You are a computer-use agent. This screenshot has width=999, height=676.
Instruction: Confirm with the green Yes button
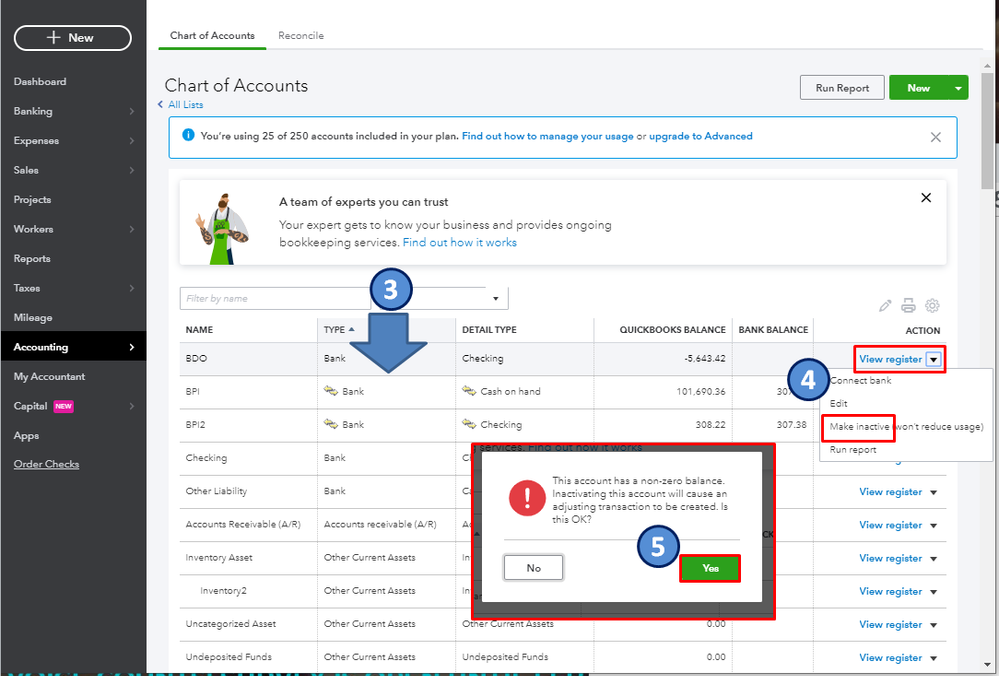710,568
